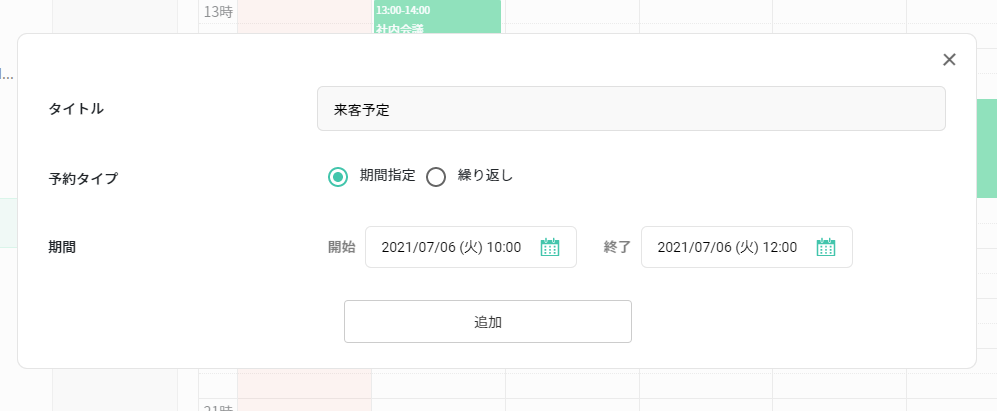Click the title field containing 来客予定
The height and width of the screenshot is (411, 997).
(x=630, y=109)
